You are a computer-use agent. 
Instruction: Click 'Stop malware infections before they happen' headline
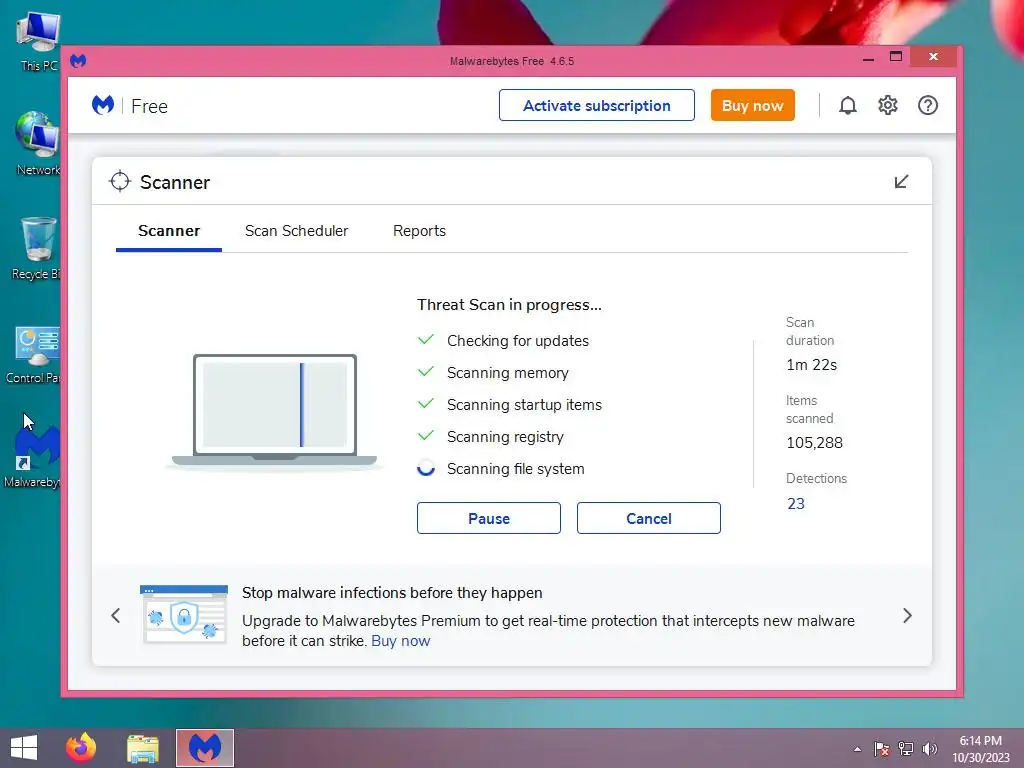pyautogui.click(x=392, y=592)
